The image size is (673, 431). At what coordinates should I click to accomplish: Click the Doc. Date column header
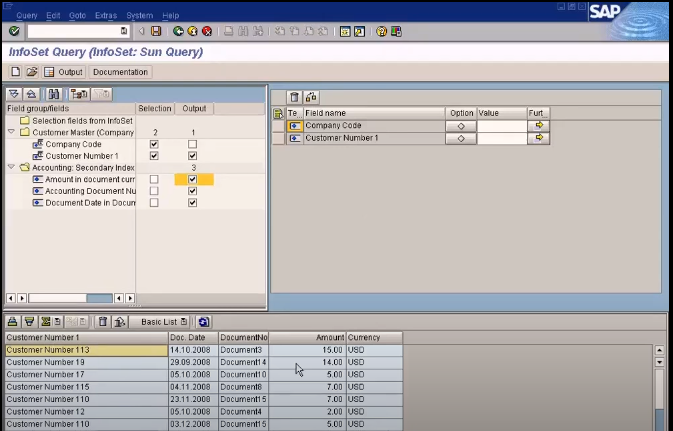193,337
